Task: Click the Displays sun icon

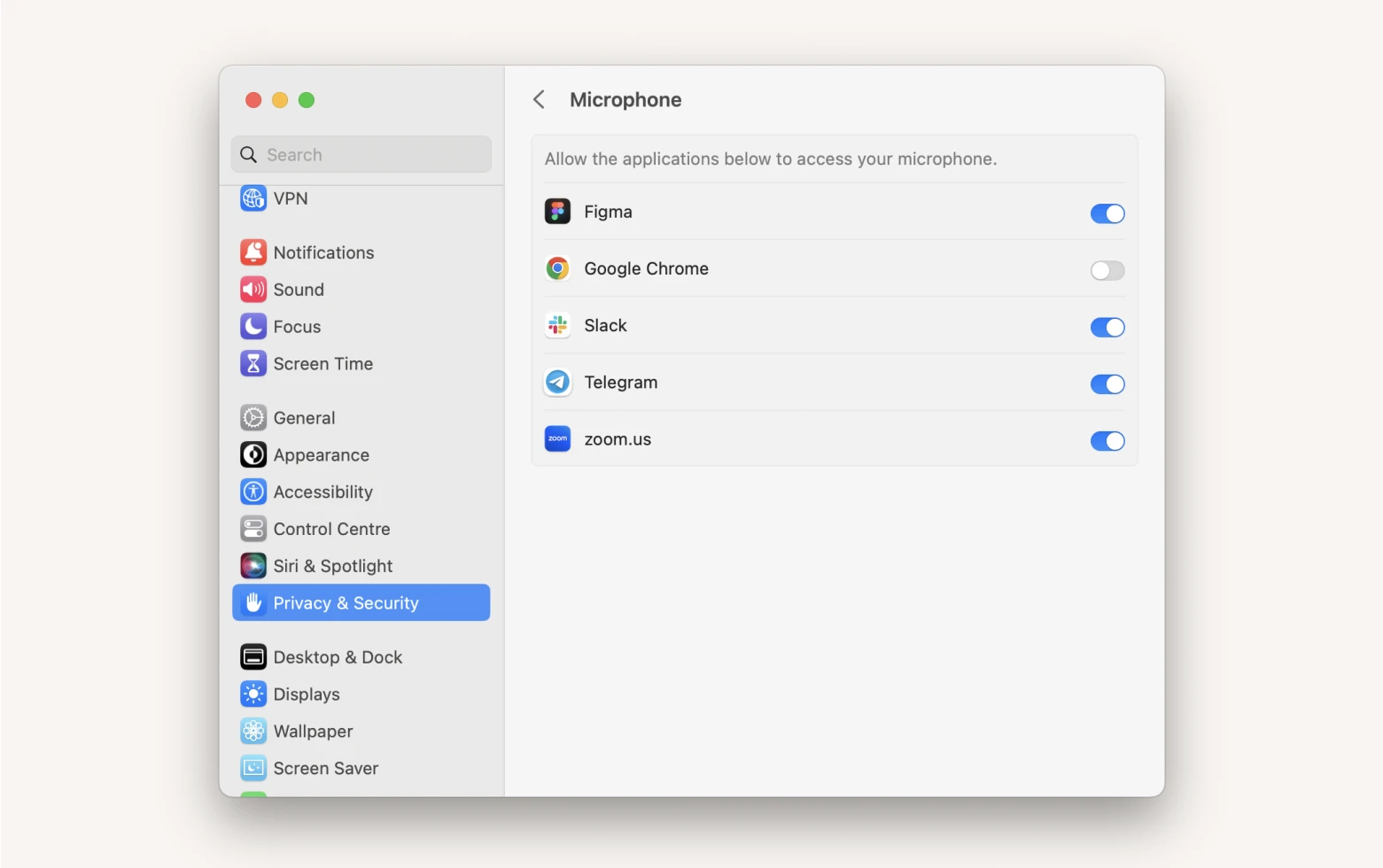Action: click(253, 694)
